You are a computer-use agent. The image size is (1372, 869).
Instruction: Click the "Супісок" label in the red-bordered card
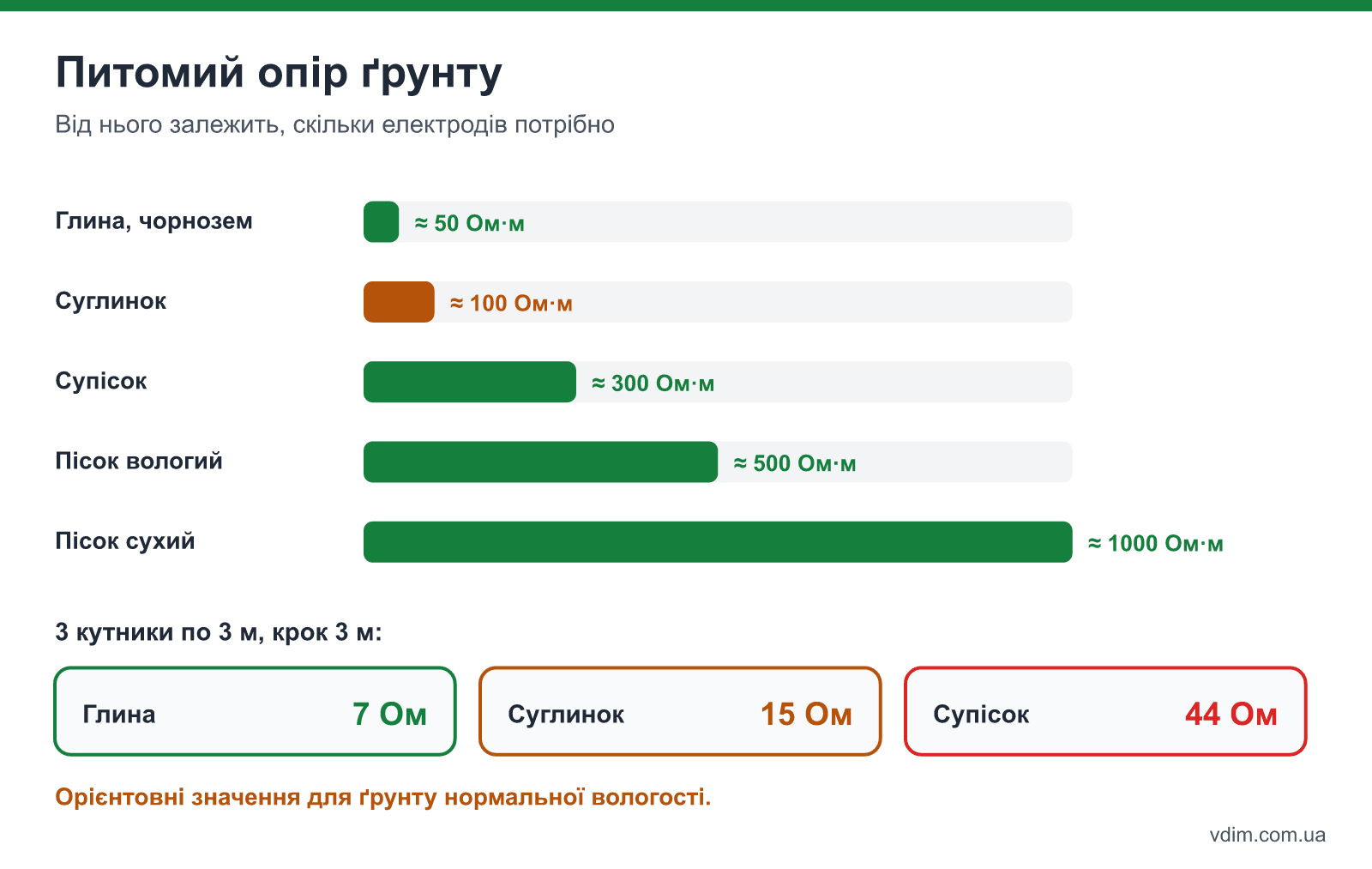981,715
